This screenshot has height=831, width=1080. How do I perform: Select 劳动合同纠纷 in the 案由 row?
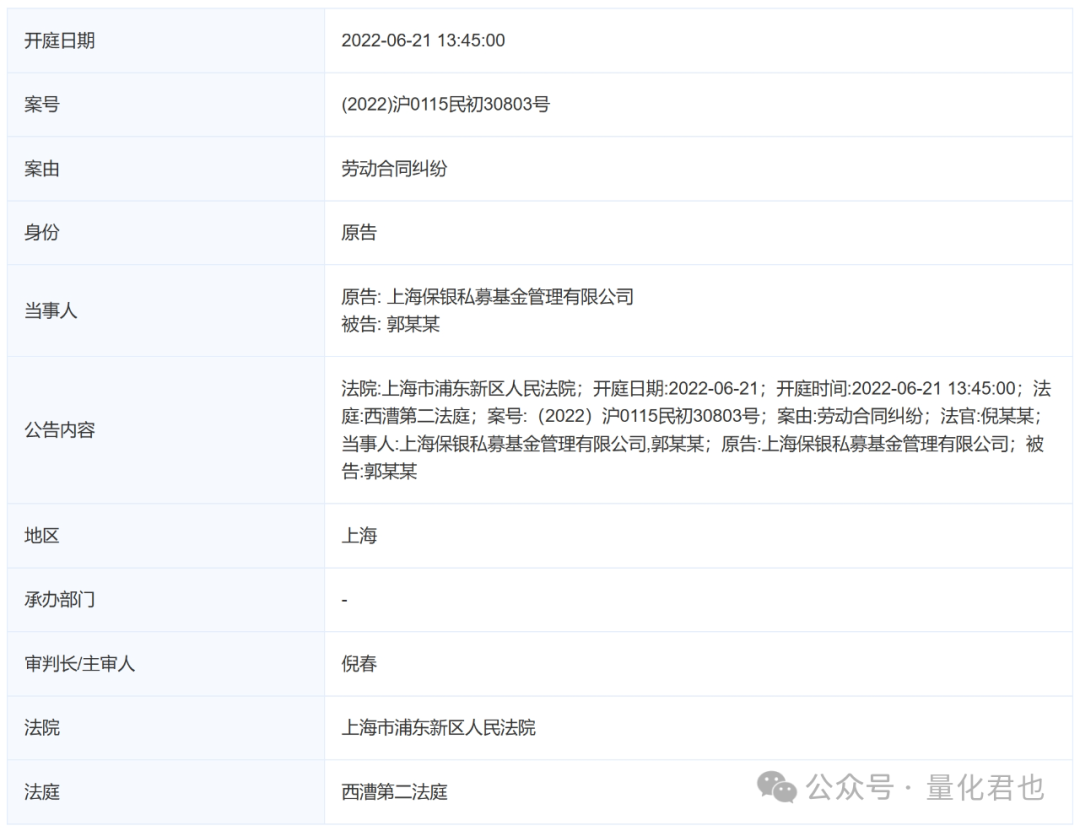(395, 169)
